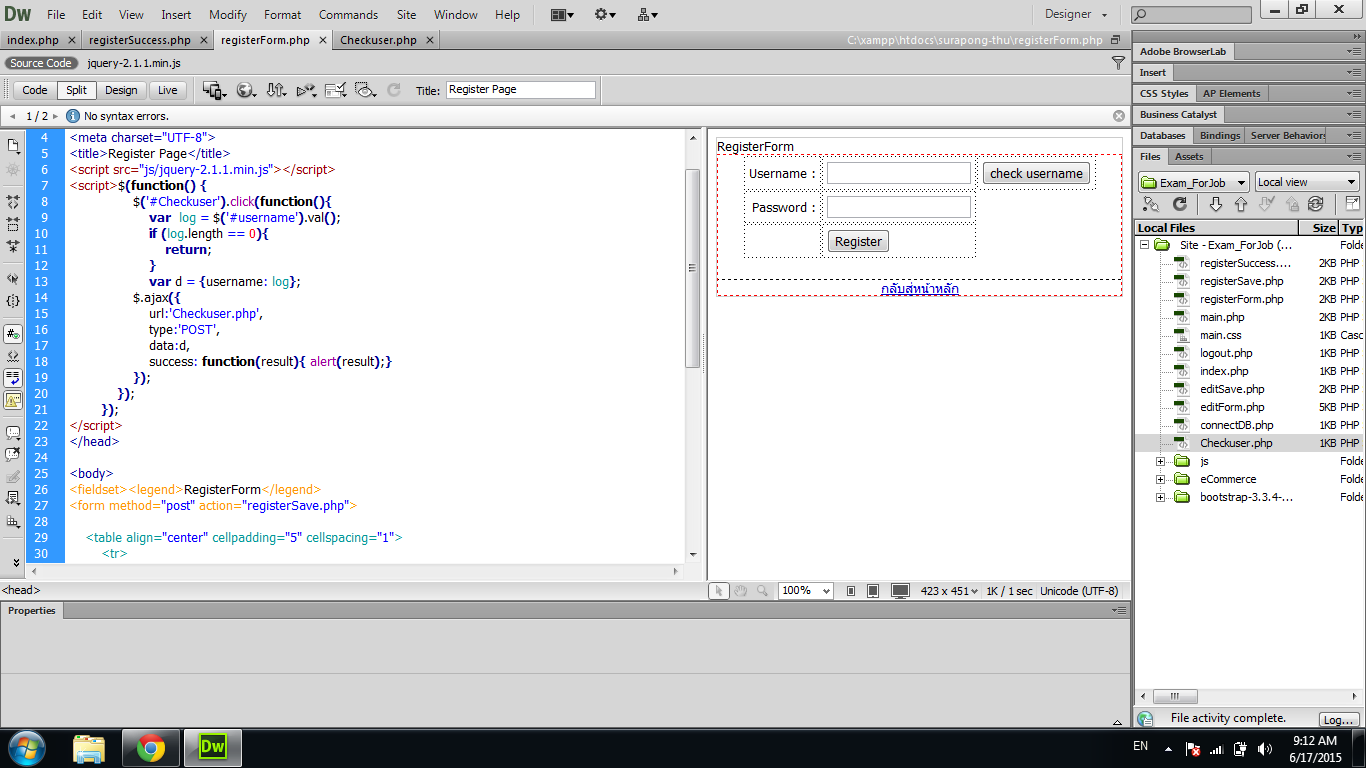The width and height of the screenshot is (1366, 768).
Task: Open the Visual aids eye icon
Action: [x=365, y=90]
